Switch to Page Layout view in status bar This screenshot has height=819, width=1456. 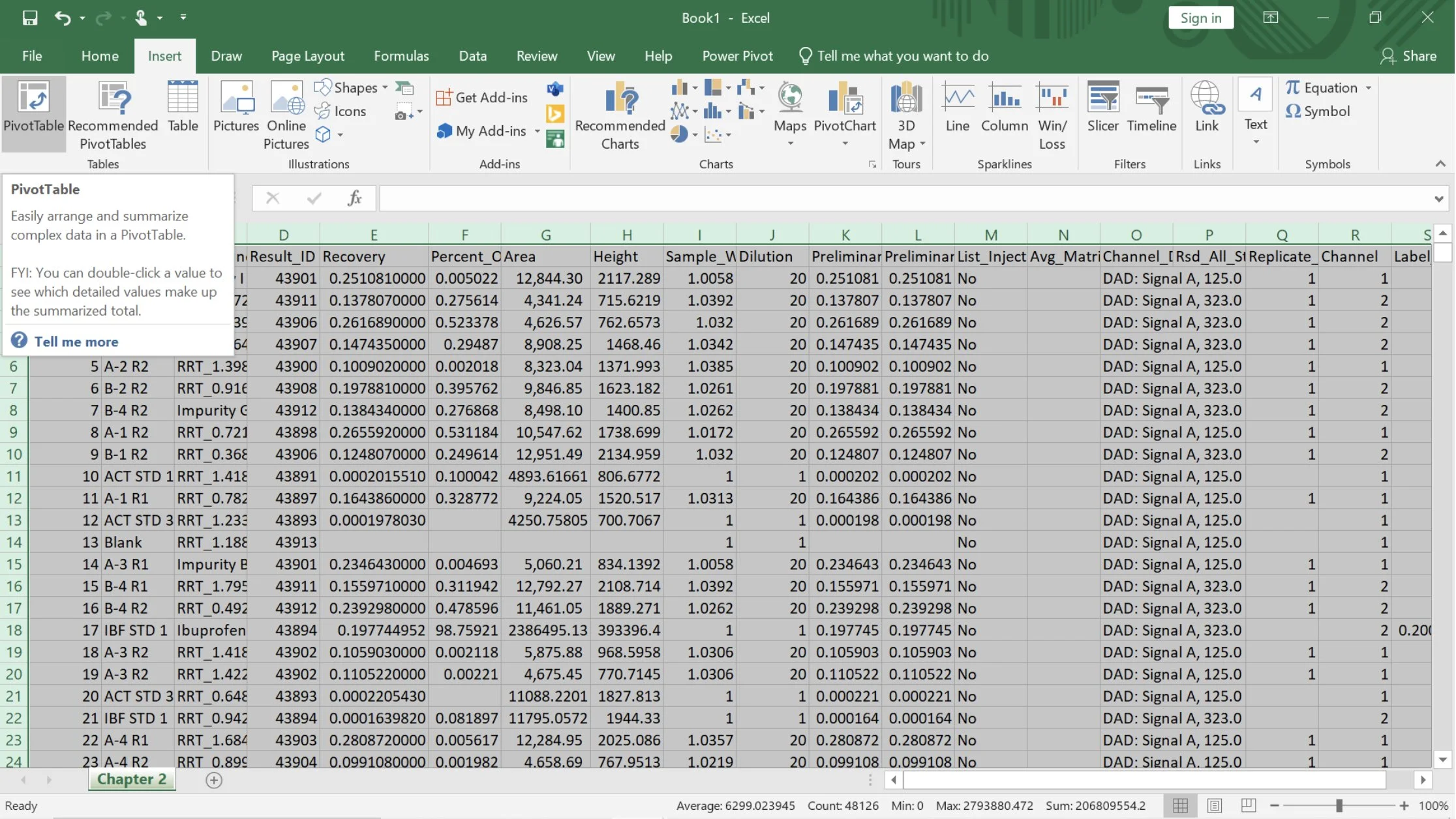[x=1214, y=805]
